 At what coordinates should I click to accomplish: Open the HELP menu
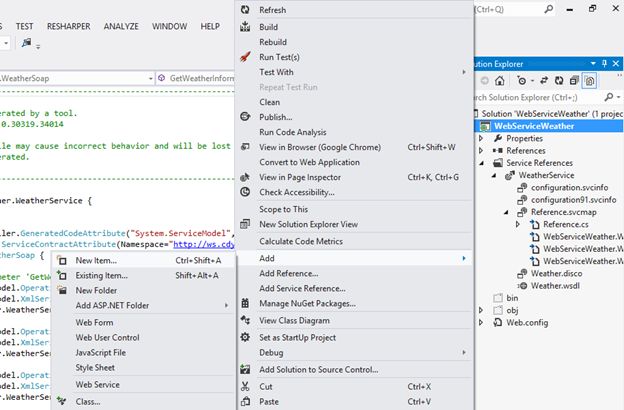(210, 26)
